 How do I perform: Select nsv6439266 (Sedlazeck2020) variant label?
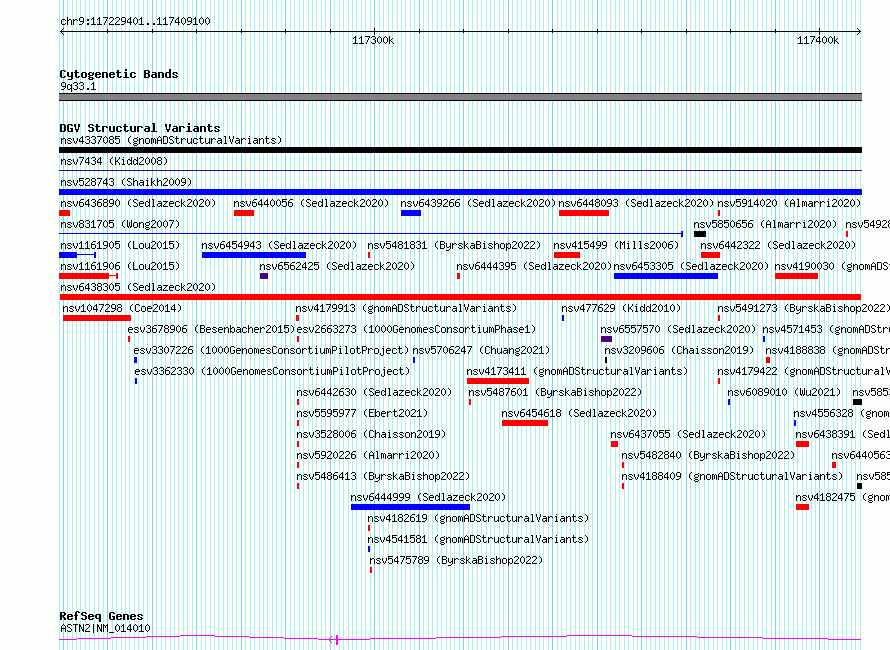click(478, 203)
